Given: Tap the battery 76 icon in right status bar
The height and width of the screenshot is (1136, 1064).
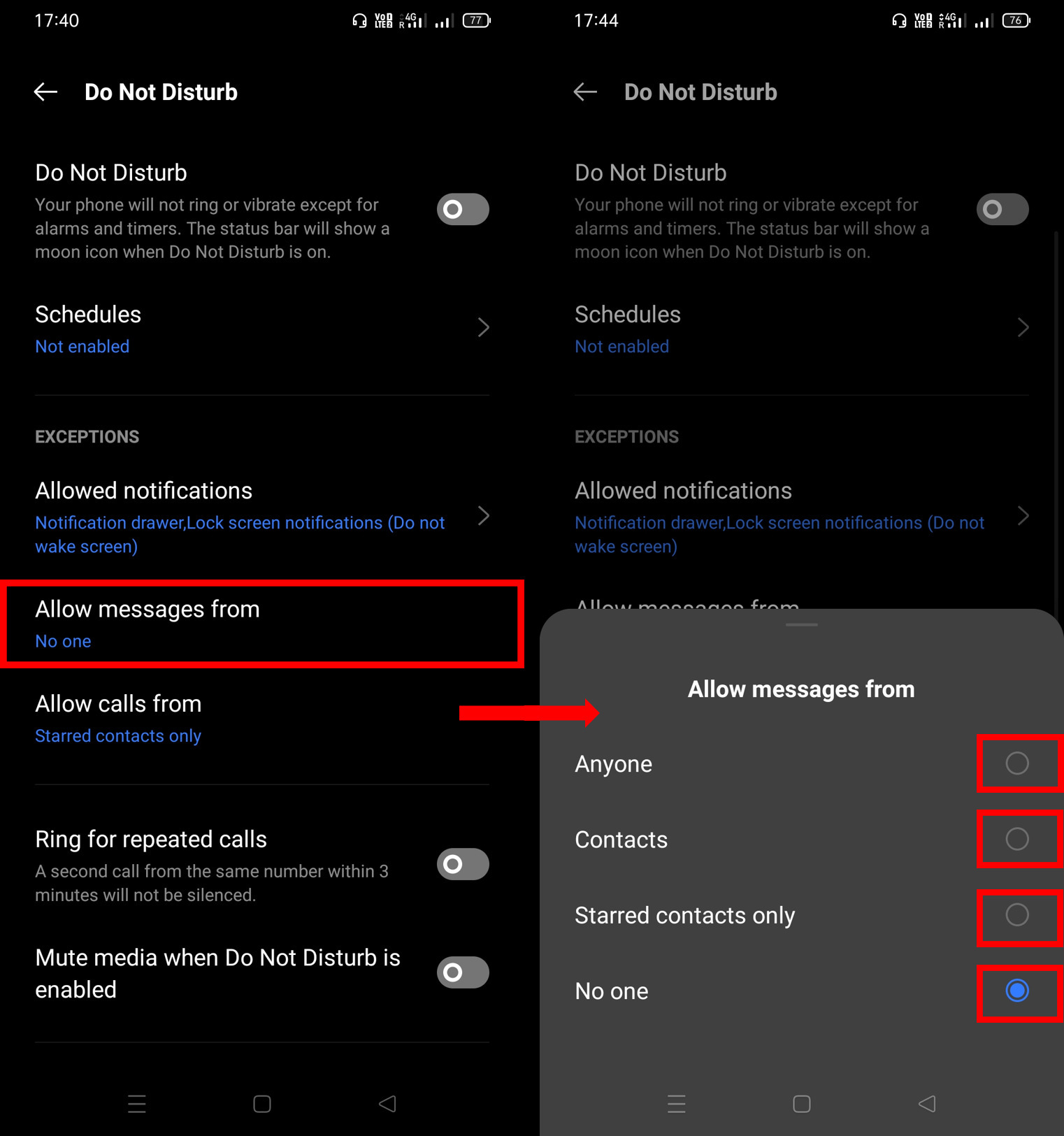Looking at the screenshot, I should click(1016, 20).
